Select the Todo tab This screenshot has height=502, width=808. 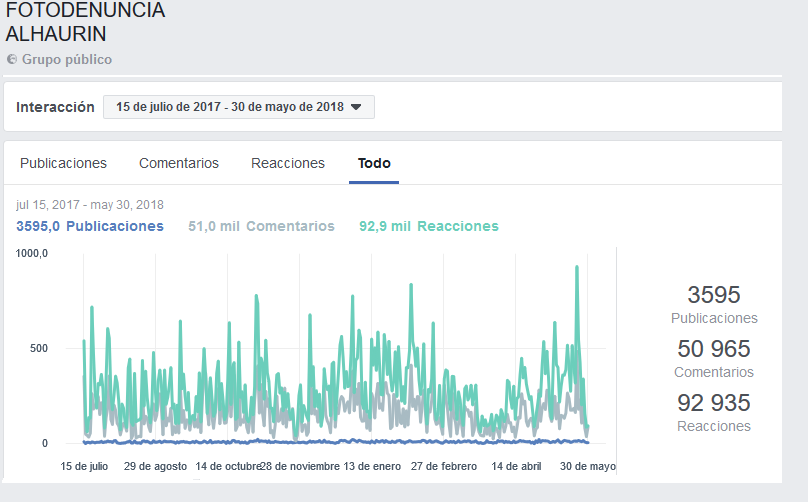374,163
